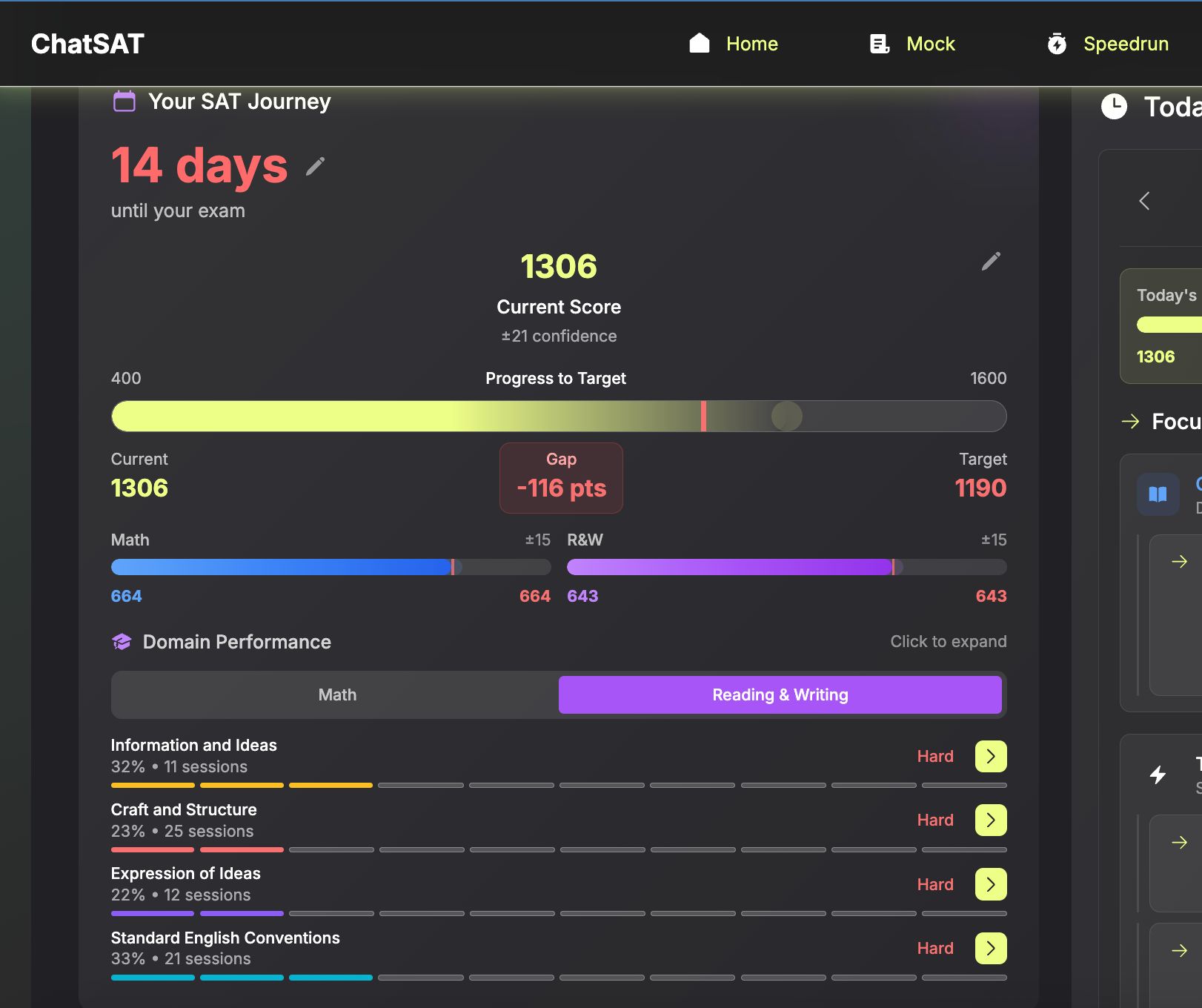Viewport: 1202px width, 1008px height.
Task: Click the Progress to Target bar handle
Action: pos(786,416)
